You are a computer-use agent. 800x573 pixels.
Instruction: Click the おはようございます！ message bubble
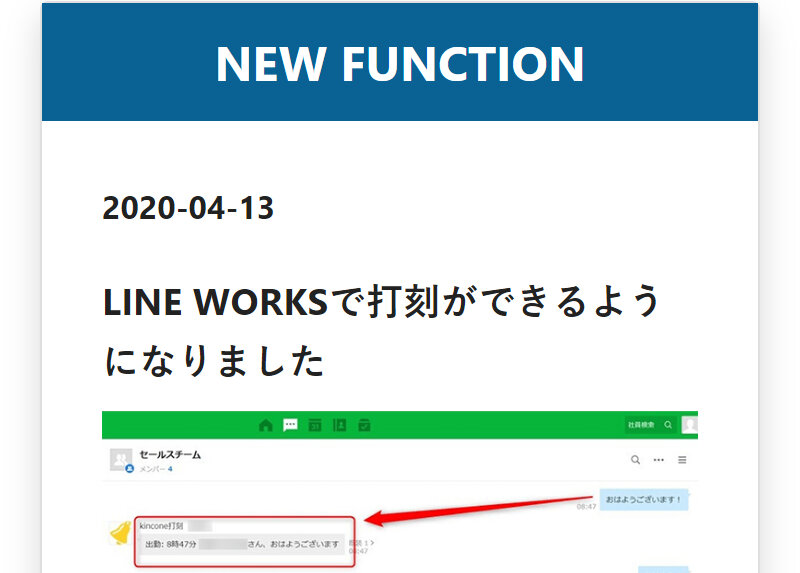coord(644,499)
